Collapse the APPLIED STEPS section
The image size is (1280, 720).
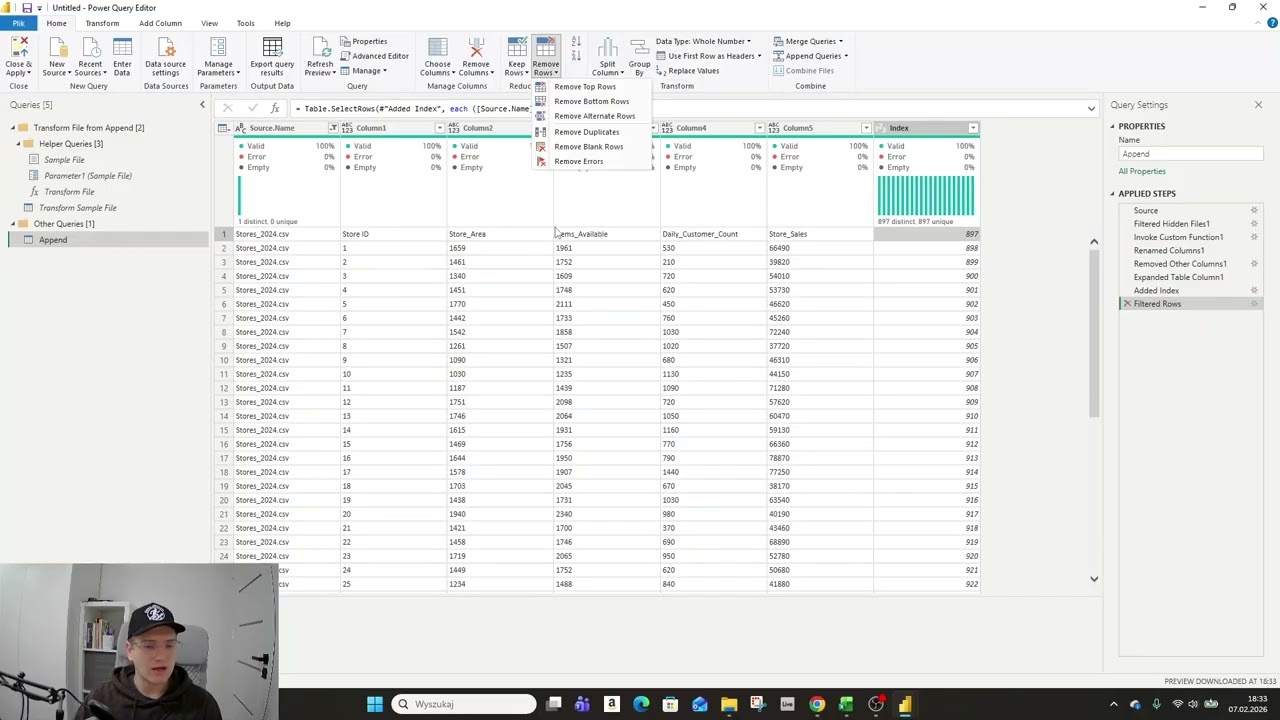tap(1112, 194)
